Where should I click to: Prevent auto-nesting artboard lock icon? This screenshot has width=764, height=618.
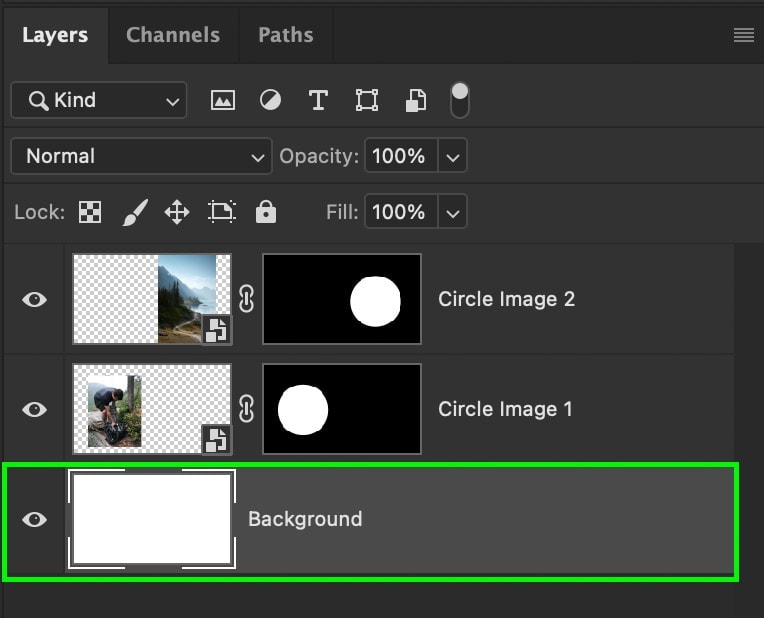222,212
